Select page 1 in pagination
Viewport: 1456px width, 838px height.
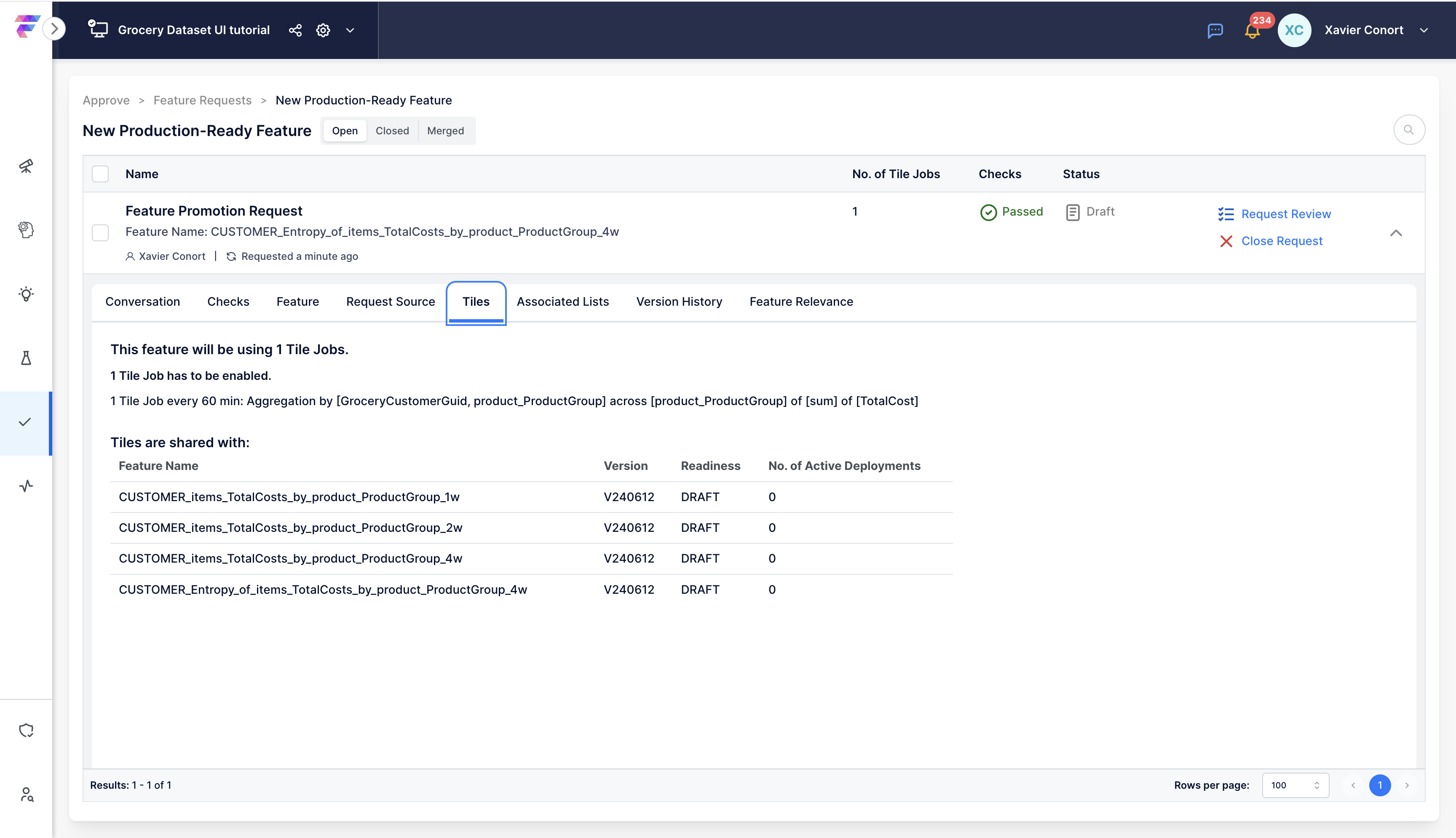coord(1379,786)
